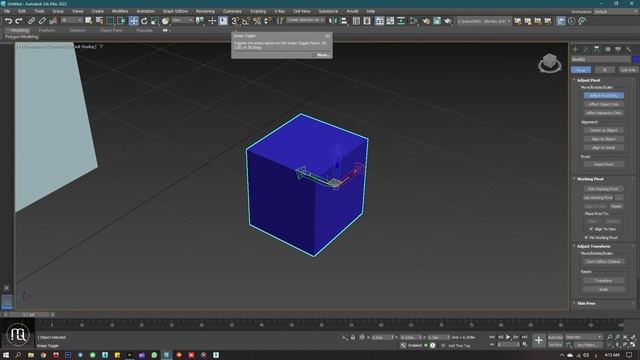Open the Create command panel tab
The width and height of the screenshot is (640, 360).
point(576,49)
